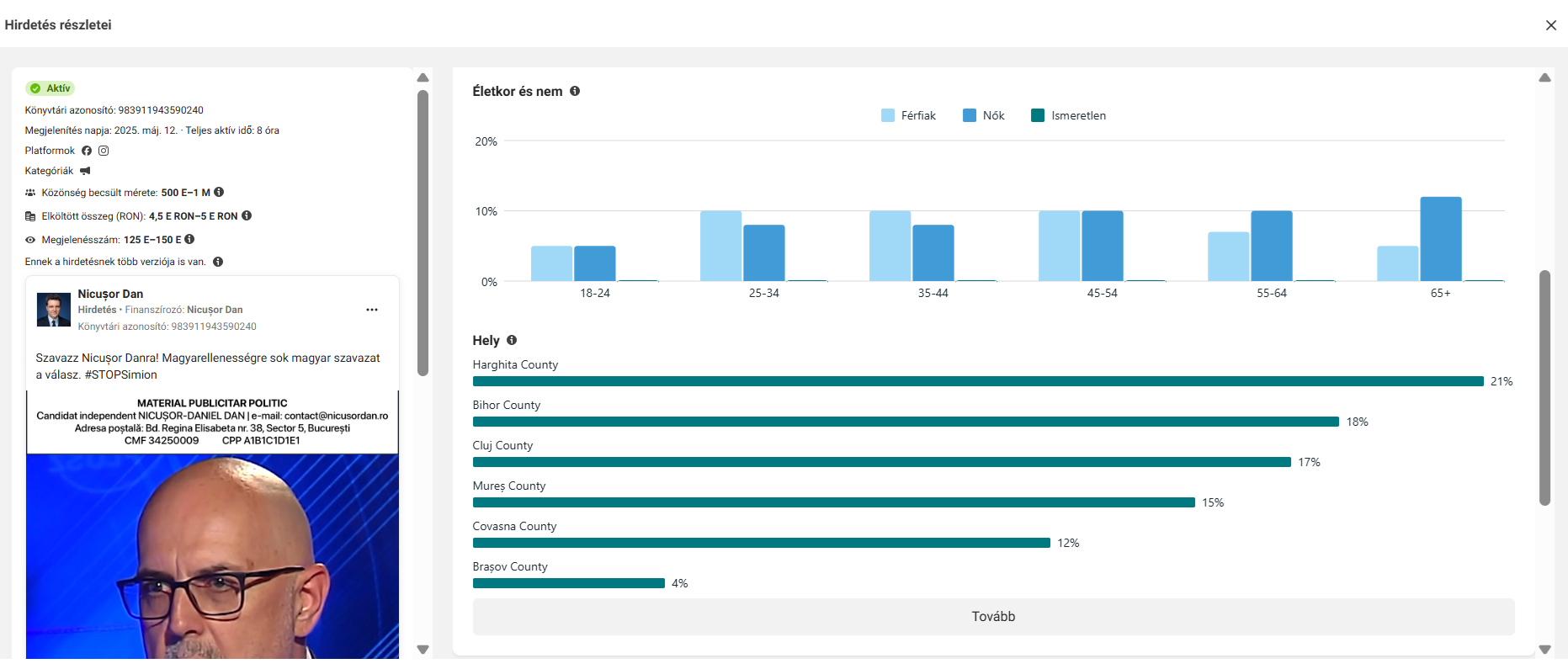Open info icon beside Életkor és nem heading
This screenshot has height=669, width=1568.
tap(575, 91)
